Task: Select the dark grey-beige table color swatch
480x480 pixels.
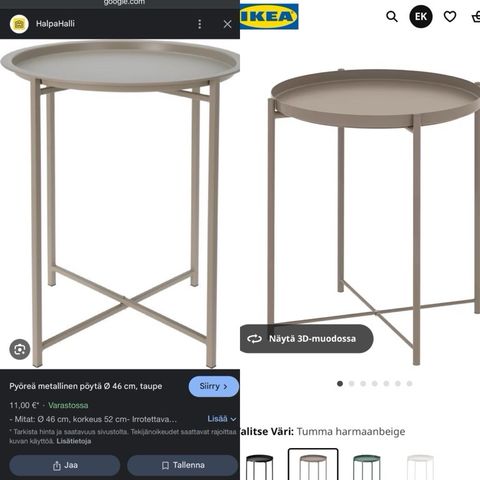Action: pyautogui.click(x=313, y=465)
